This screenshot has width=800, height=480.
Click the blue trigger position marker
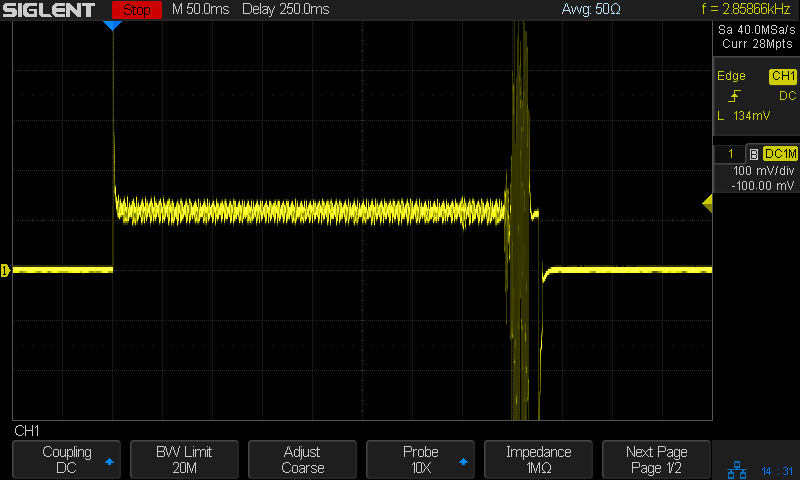pos(113,25)
